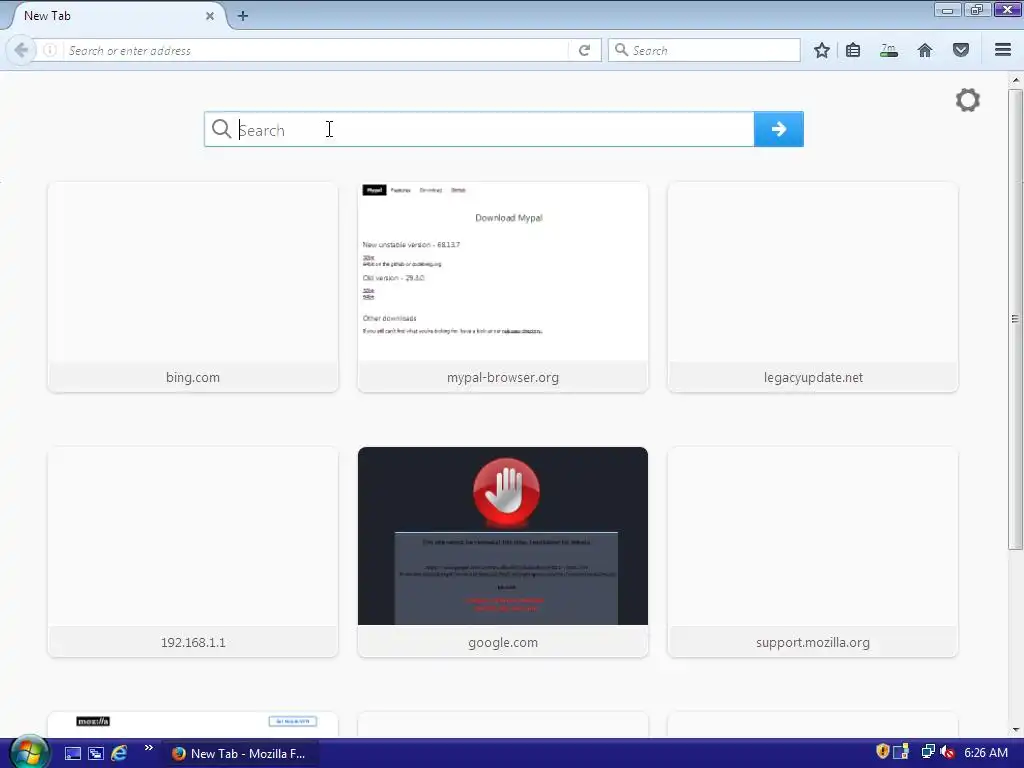Viewport: 1024px width, 768px height.
Task: Click the 6:26 AM clock
Action: click(986, 753)
